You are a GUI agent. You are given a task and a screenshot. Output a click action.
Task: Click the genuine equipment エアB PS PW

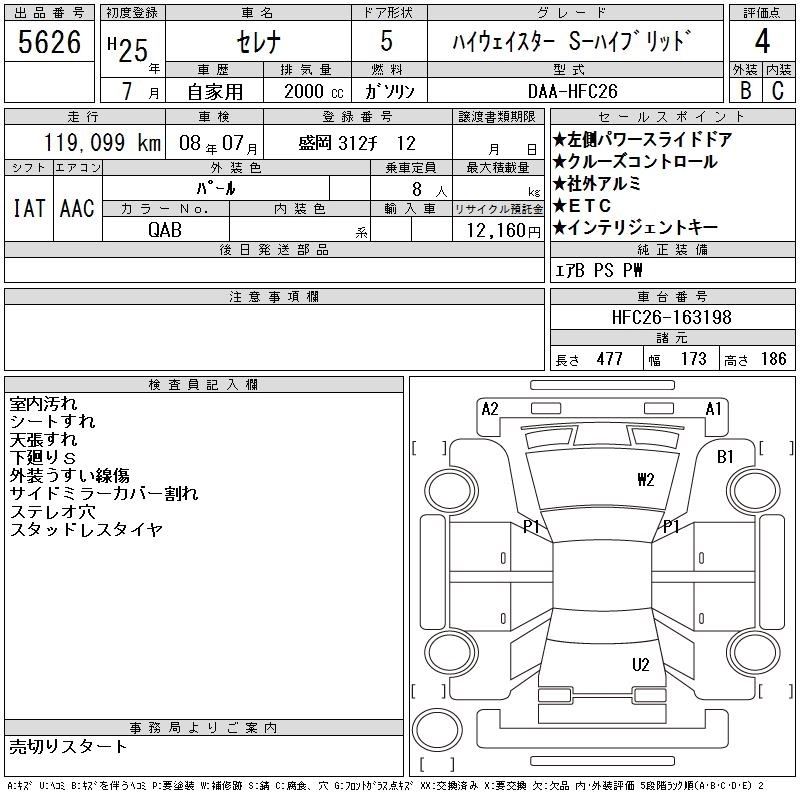point(598,270)
